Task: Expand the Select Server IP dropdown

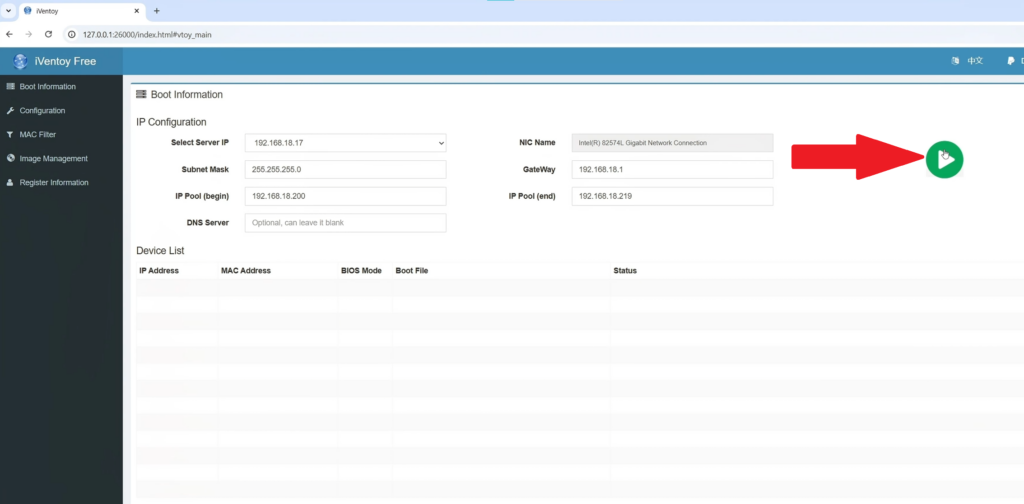Action: coord(346,143)
